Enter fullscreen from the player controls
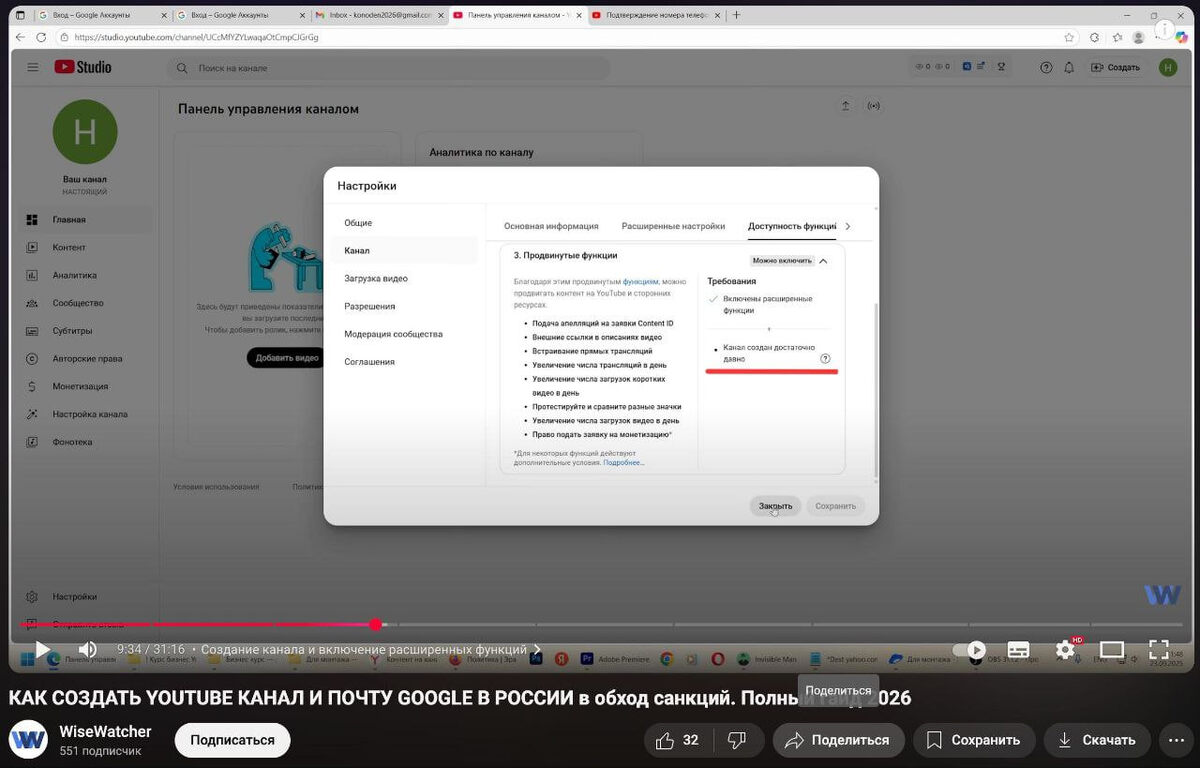The height and width of the screenshot is (768, 1200). [x=1158, y=650]
